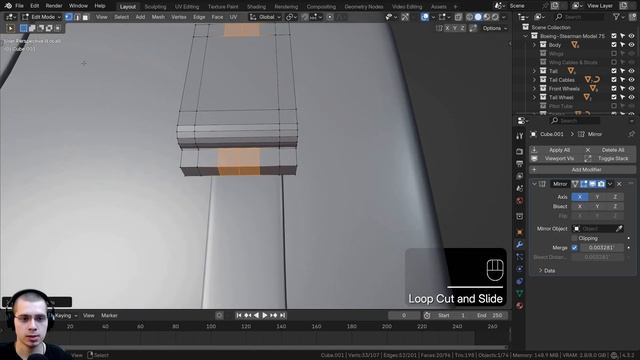
Task: Open the Object Constraints tab
Action: click(520, 281)
